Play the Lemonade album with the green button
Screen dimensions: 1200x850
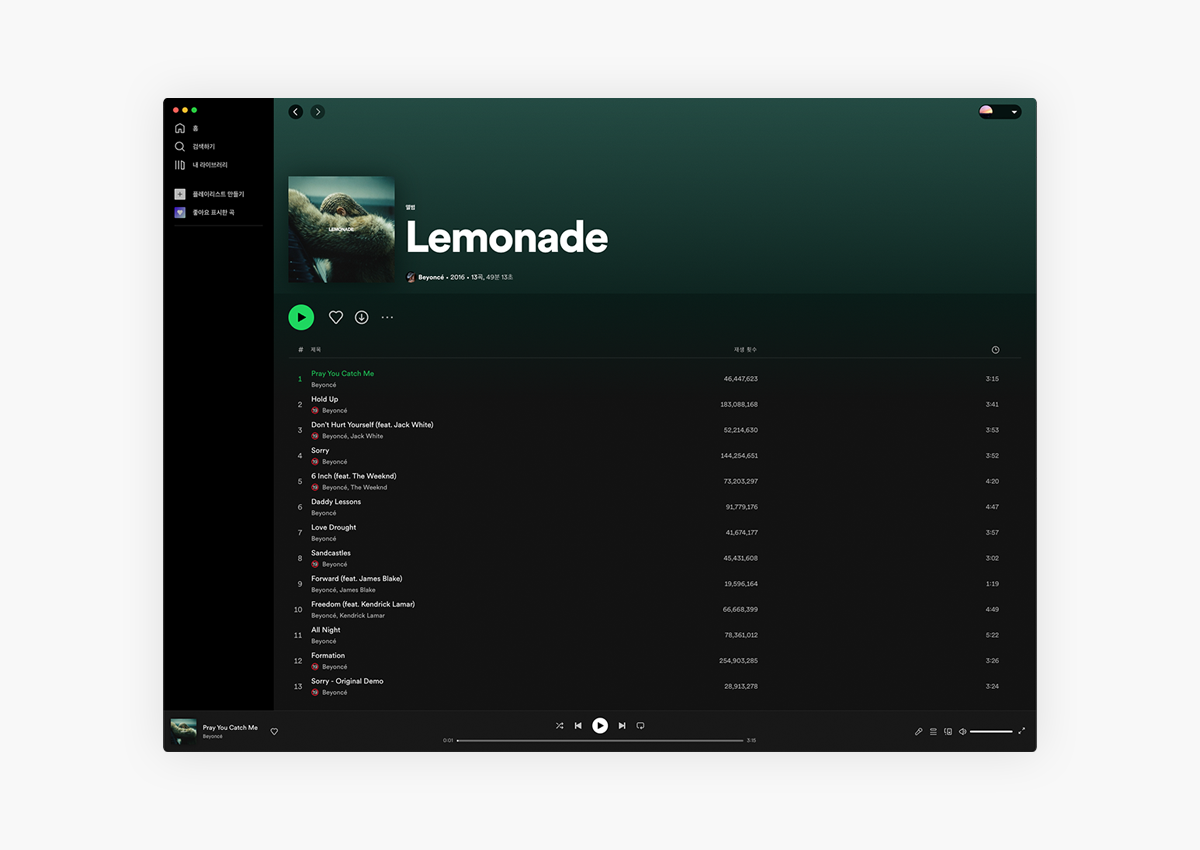(x=301, y=317)
